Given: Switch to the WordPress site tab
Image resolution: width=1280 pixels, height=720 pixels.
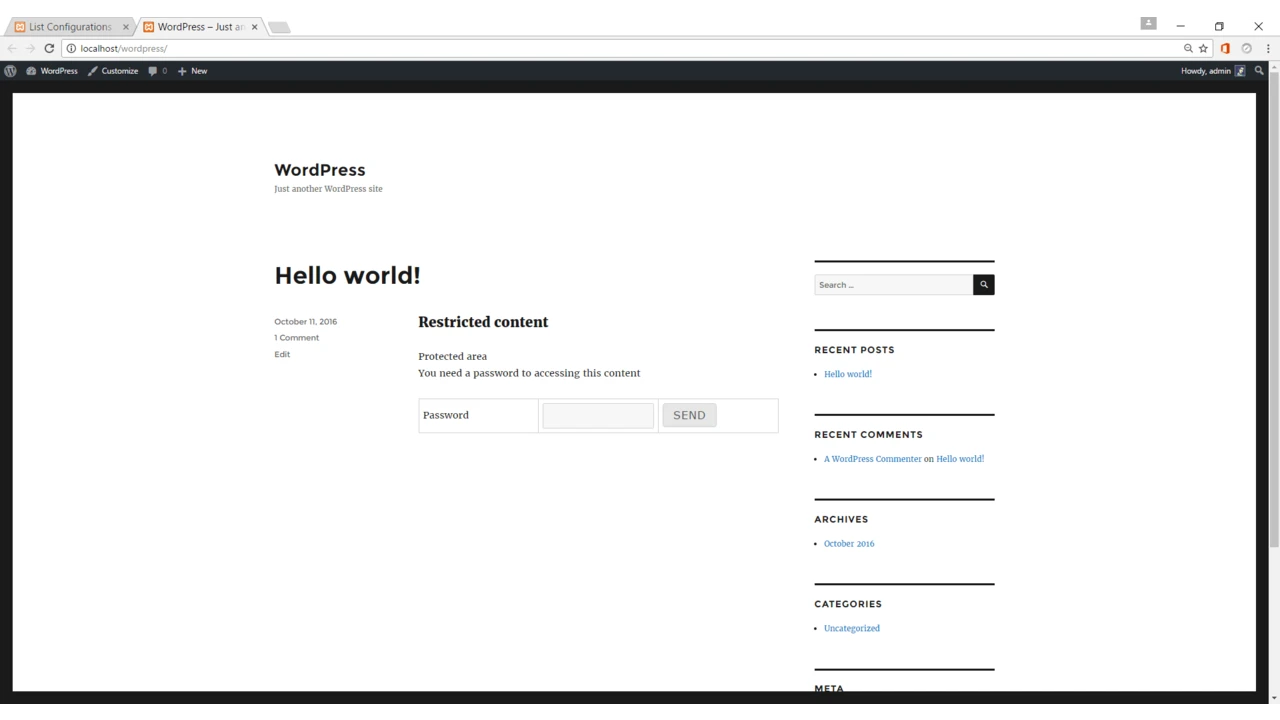Looking at the screenshot, I should click(x=197, y=26).
